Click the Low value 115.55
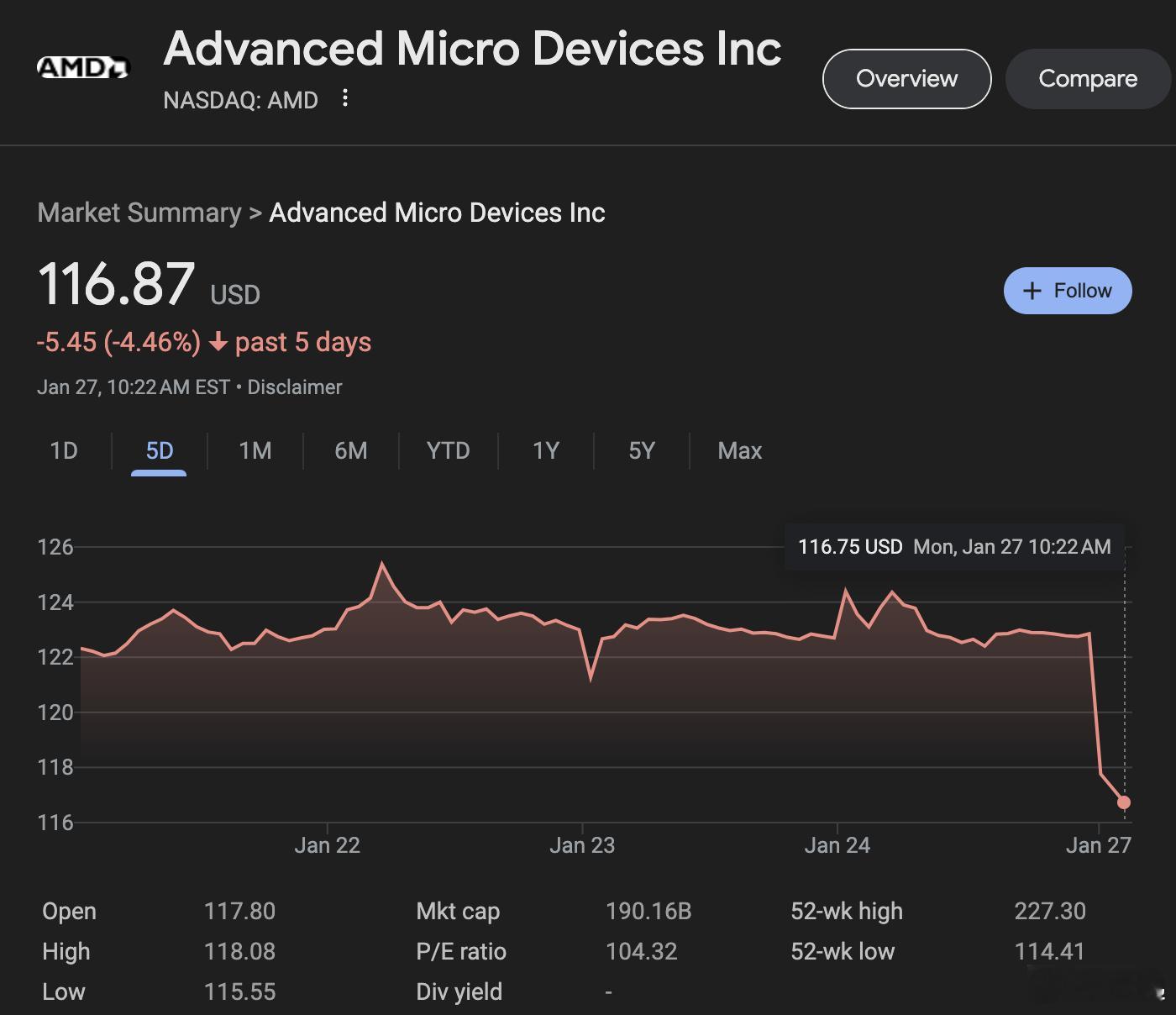 point(239,991)
